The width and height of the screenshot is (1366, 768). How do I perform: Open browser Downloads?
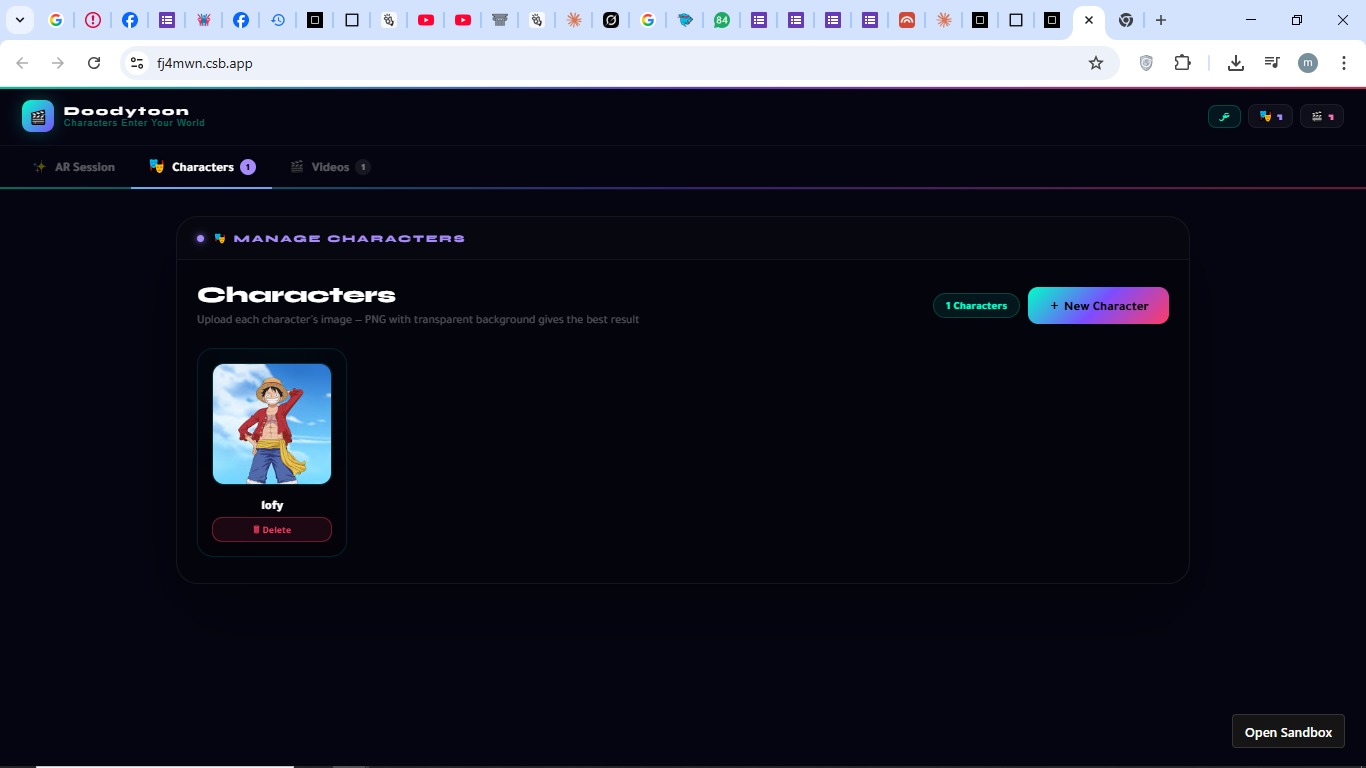[1236, 63]
